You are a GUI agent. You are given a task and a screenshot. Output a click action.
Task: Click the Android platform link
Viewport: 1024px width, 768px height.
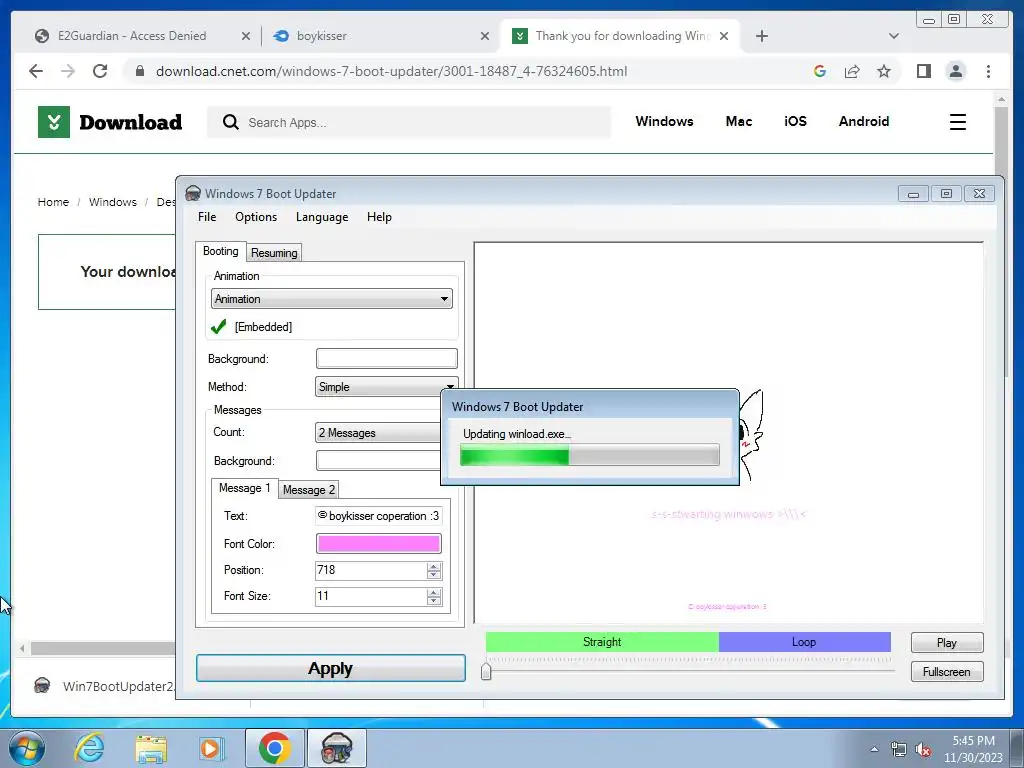click(864, 121)
